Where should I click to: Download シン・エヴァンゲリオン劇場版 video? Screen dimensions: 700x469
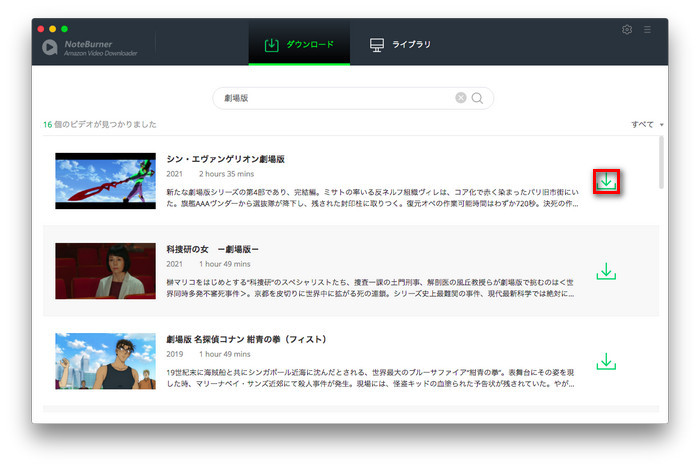click(x=606, y=182)
